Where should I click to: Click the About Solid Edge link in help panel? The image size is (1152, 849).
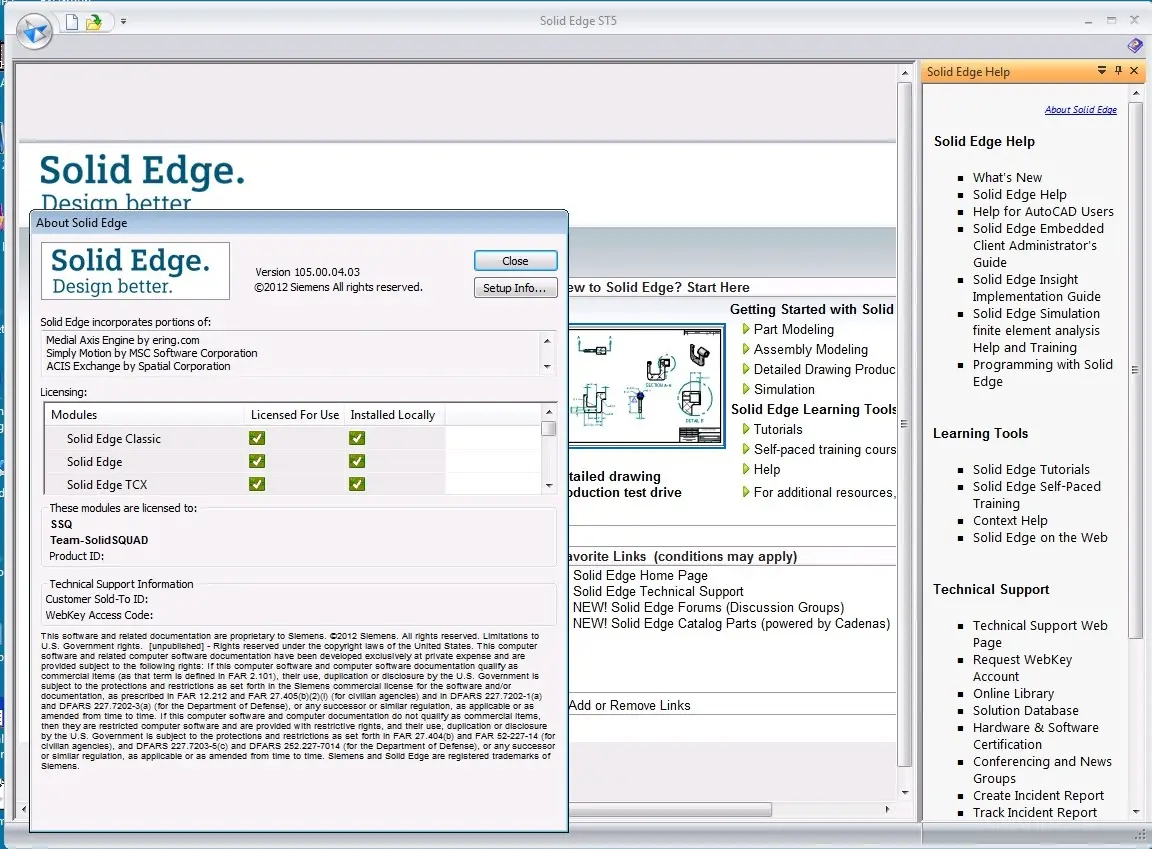1081,110
